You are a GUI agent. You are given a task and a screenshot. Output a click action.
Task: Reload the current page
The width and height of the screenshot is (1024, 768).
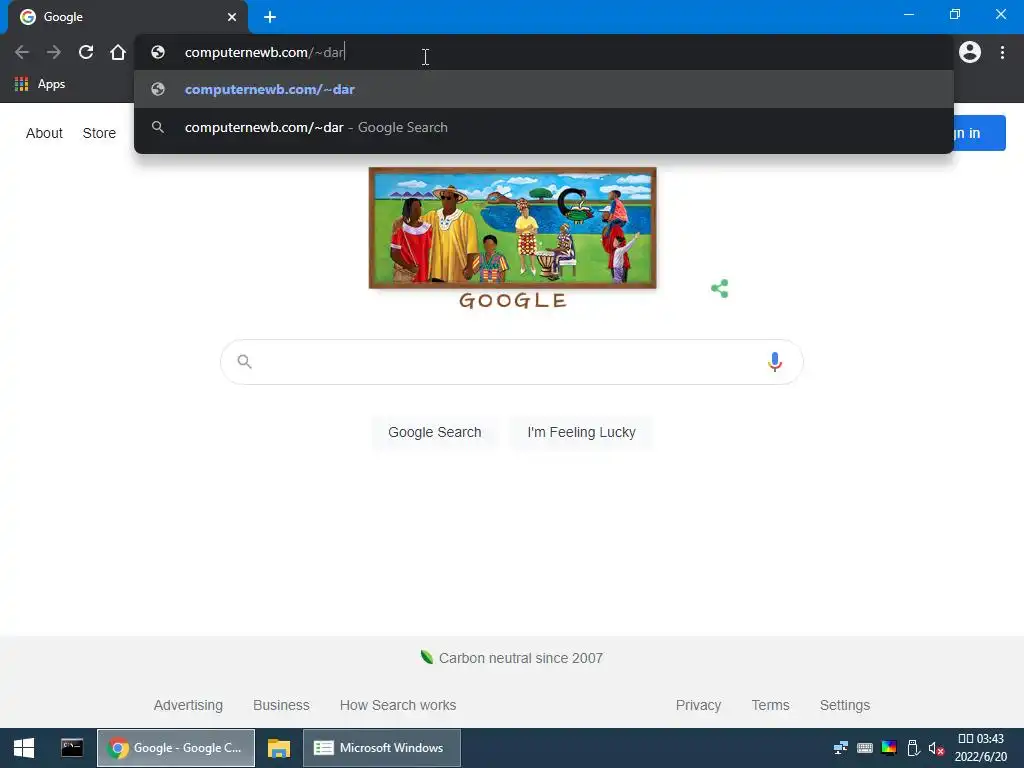(86, 52)
